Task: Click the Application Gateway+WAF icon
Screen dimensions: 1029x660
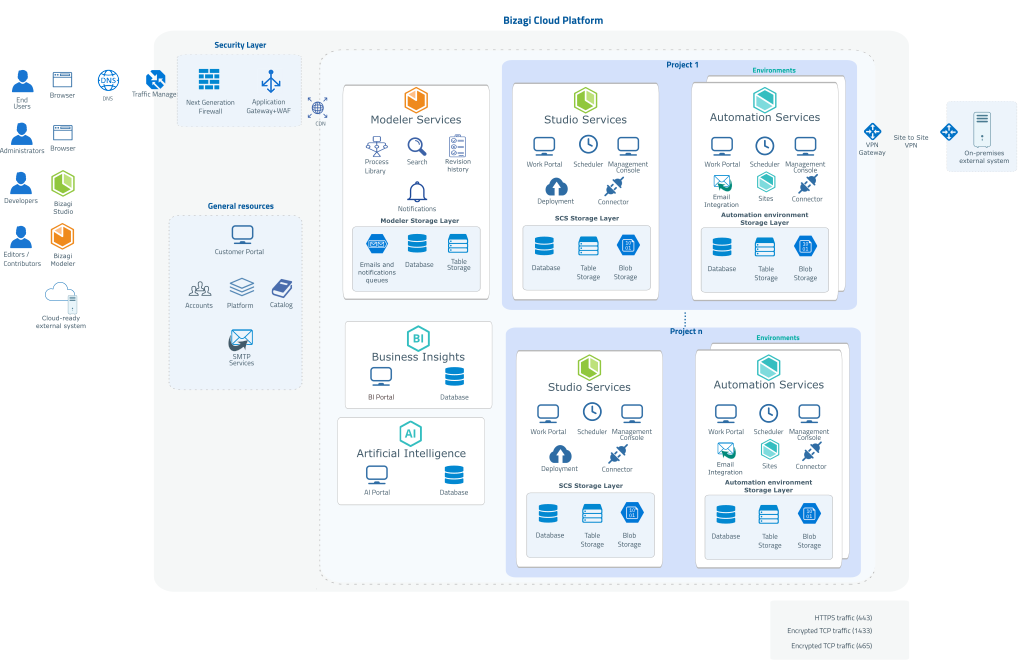Action: [x=270, y=81]
